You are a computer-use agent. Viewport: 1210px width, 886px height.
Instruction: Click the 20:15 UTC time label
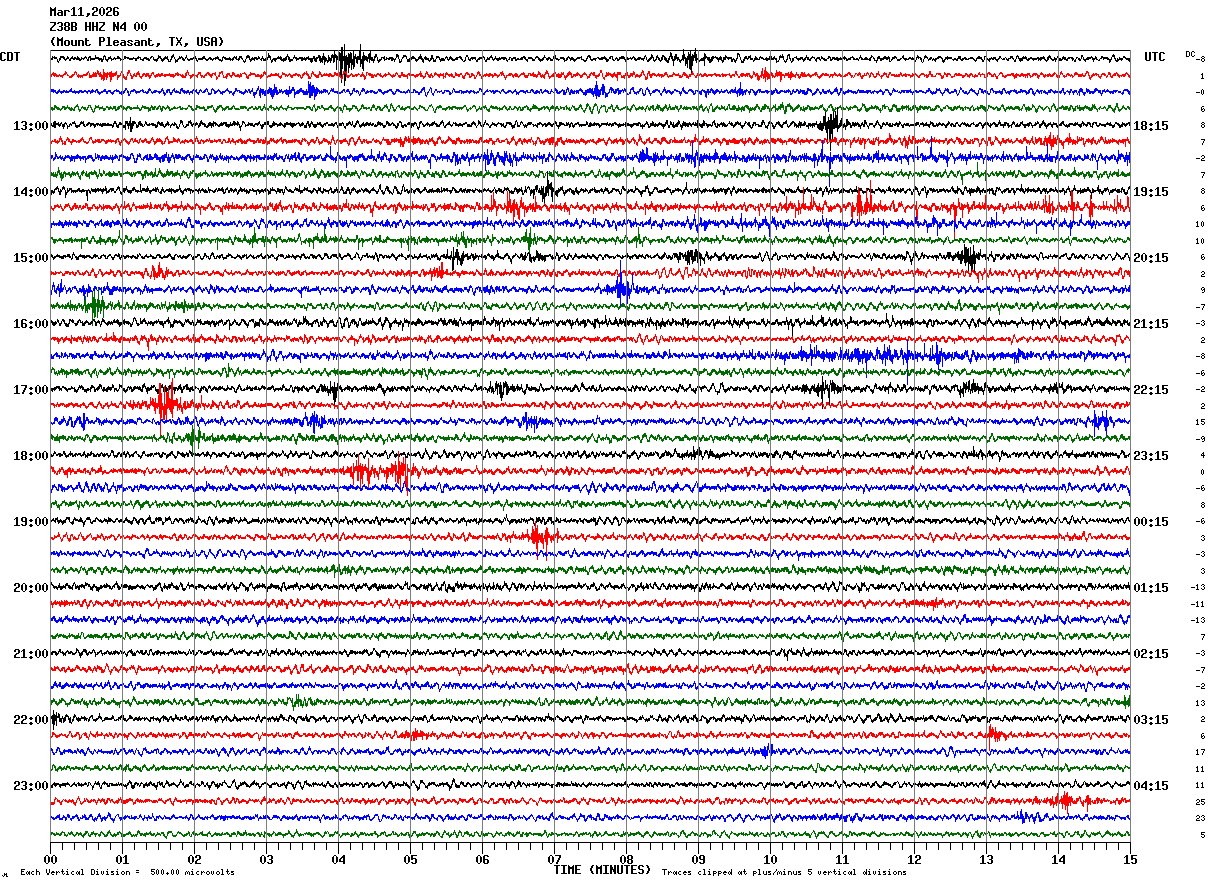[1151, 258]
